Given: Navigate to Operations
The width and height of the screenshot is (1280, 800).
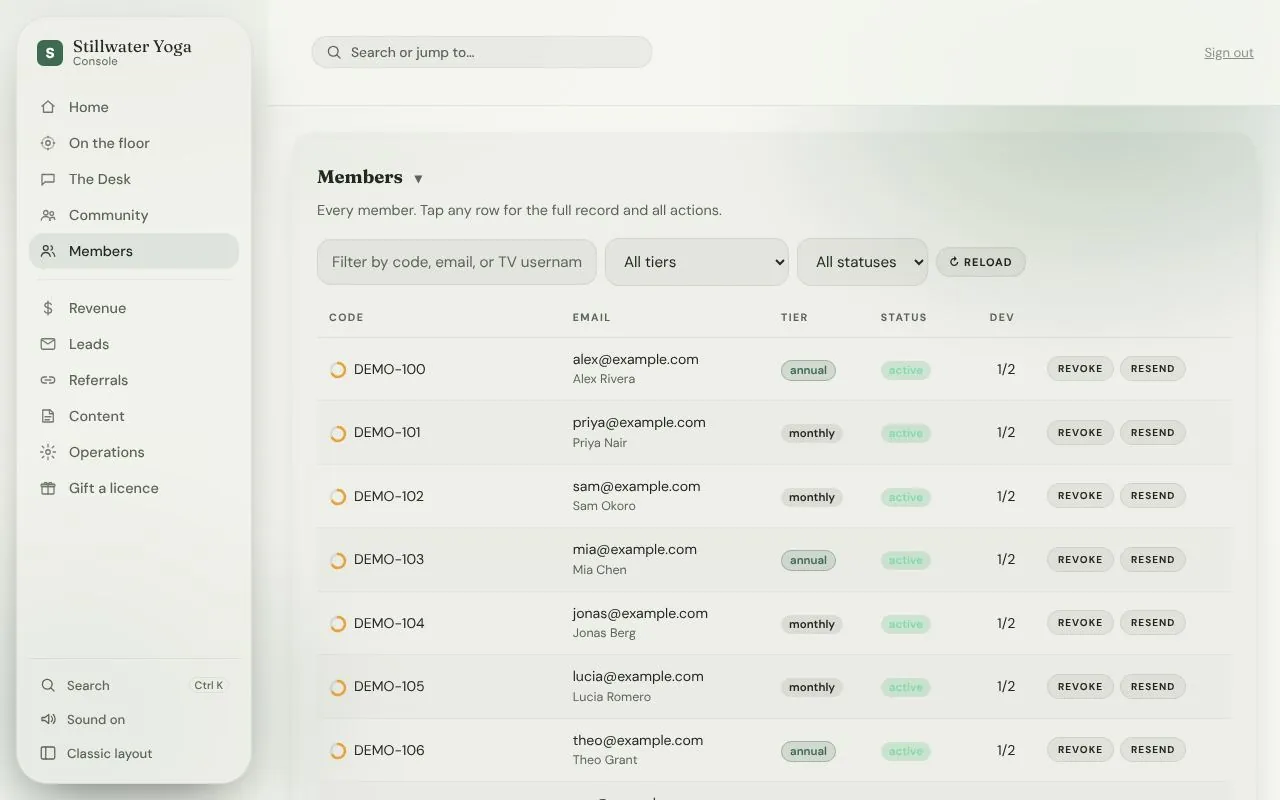Looking at the screenshot, I should click(134, 452).
